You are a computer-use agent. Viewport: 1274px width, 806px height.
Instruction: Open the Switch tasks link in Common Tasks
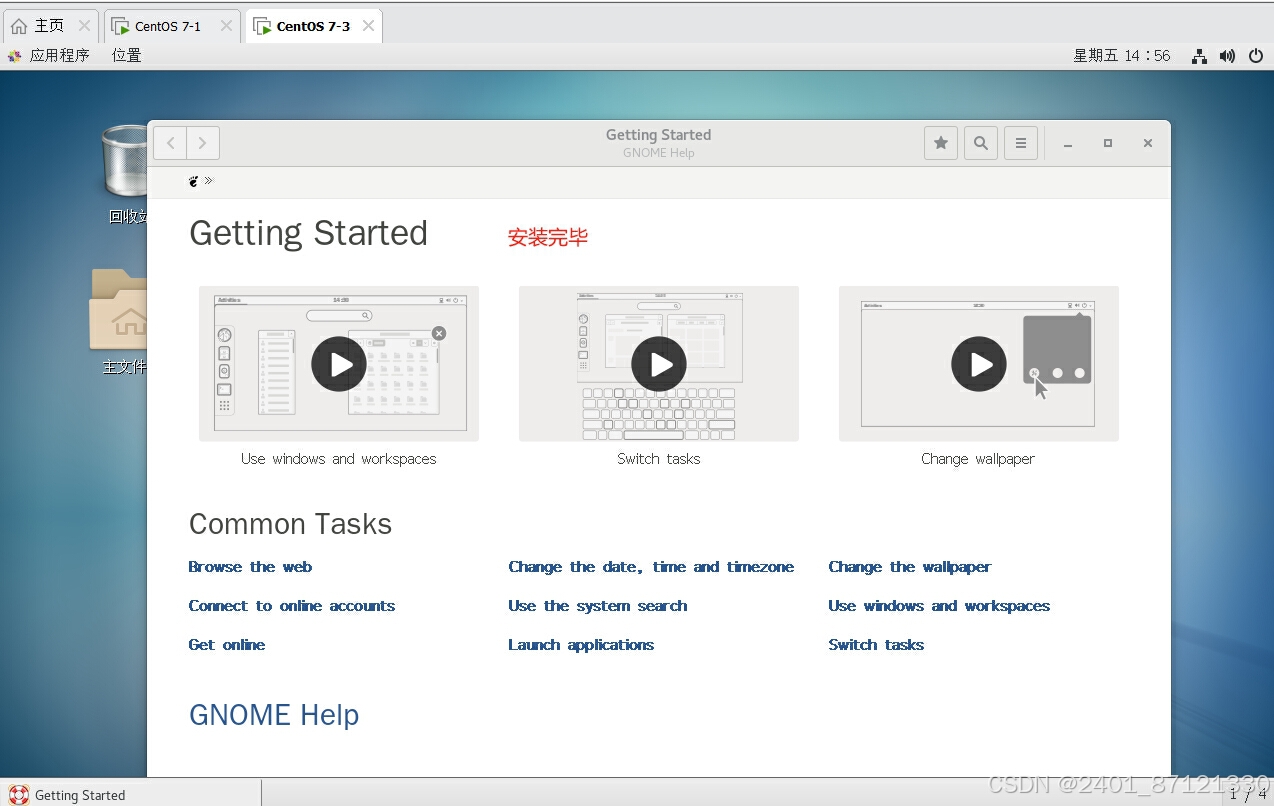click(876, 645)
